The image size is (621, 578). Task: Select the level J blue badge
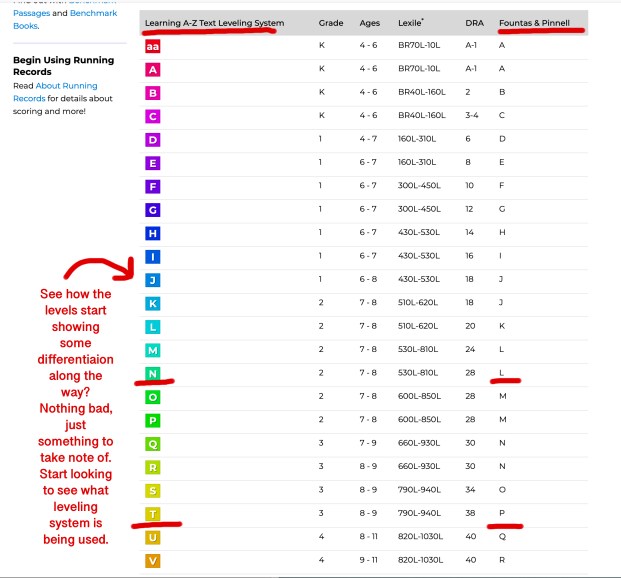152,279
